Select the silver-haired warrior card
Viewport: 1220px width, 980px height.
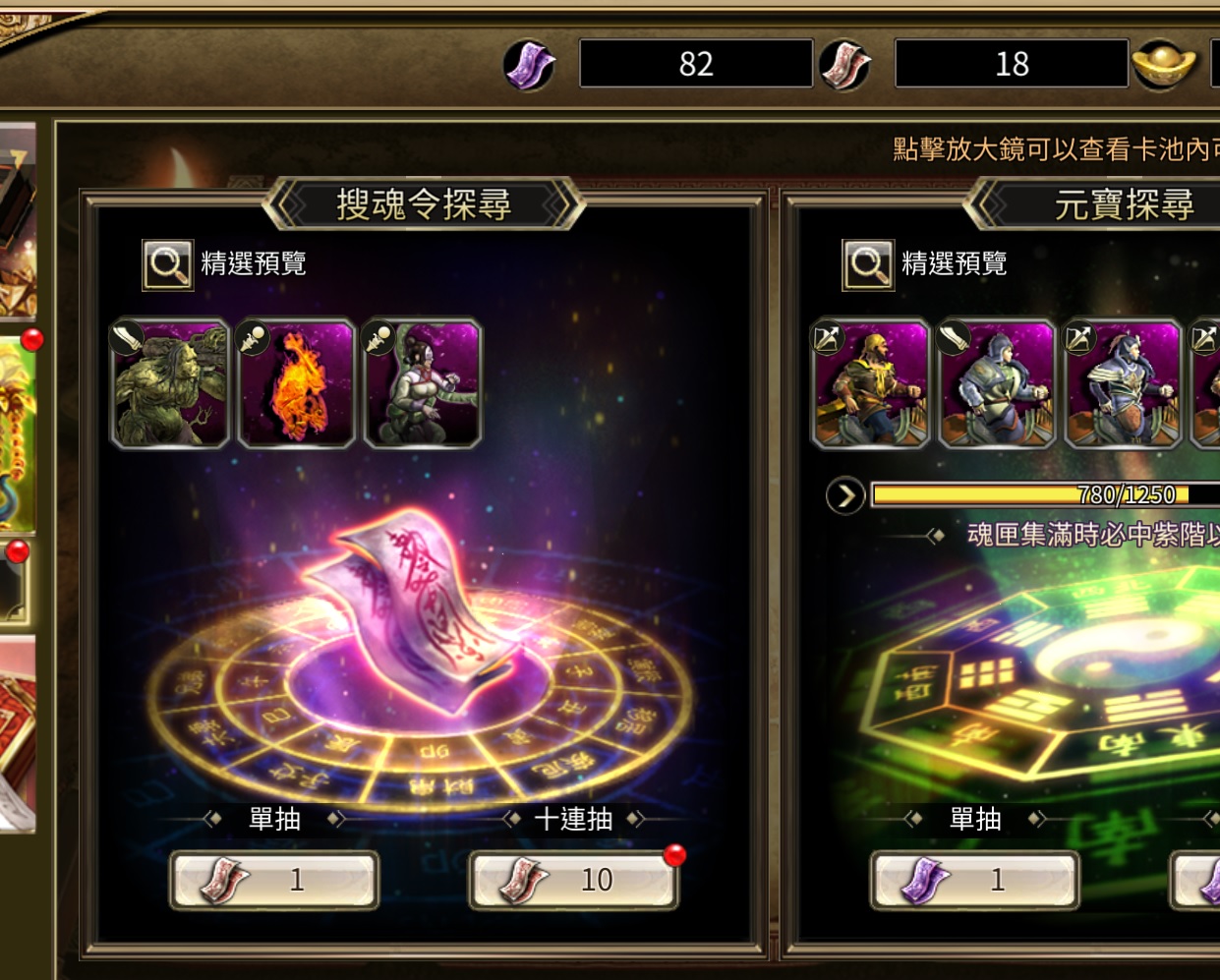coord(1122,383)
